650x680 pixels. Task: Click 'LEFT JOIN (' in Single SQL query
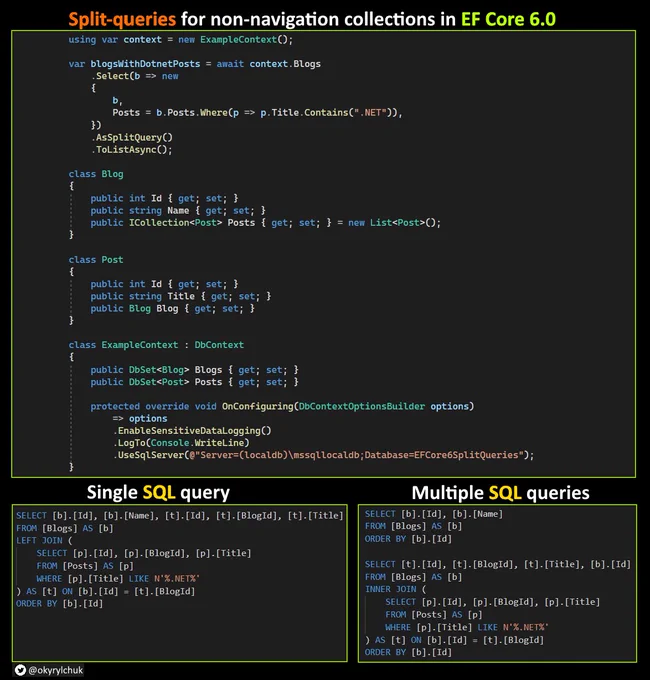click(x=44, y=540)
